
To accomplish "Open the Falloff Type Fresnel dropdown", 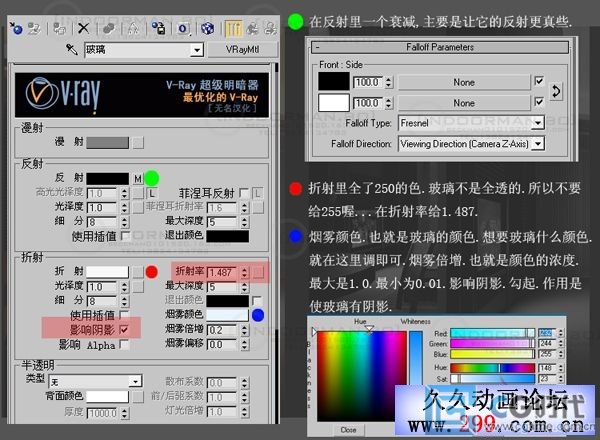I will [538, 123].
